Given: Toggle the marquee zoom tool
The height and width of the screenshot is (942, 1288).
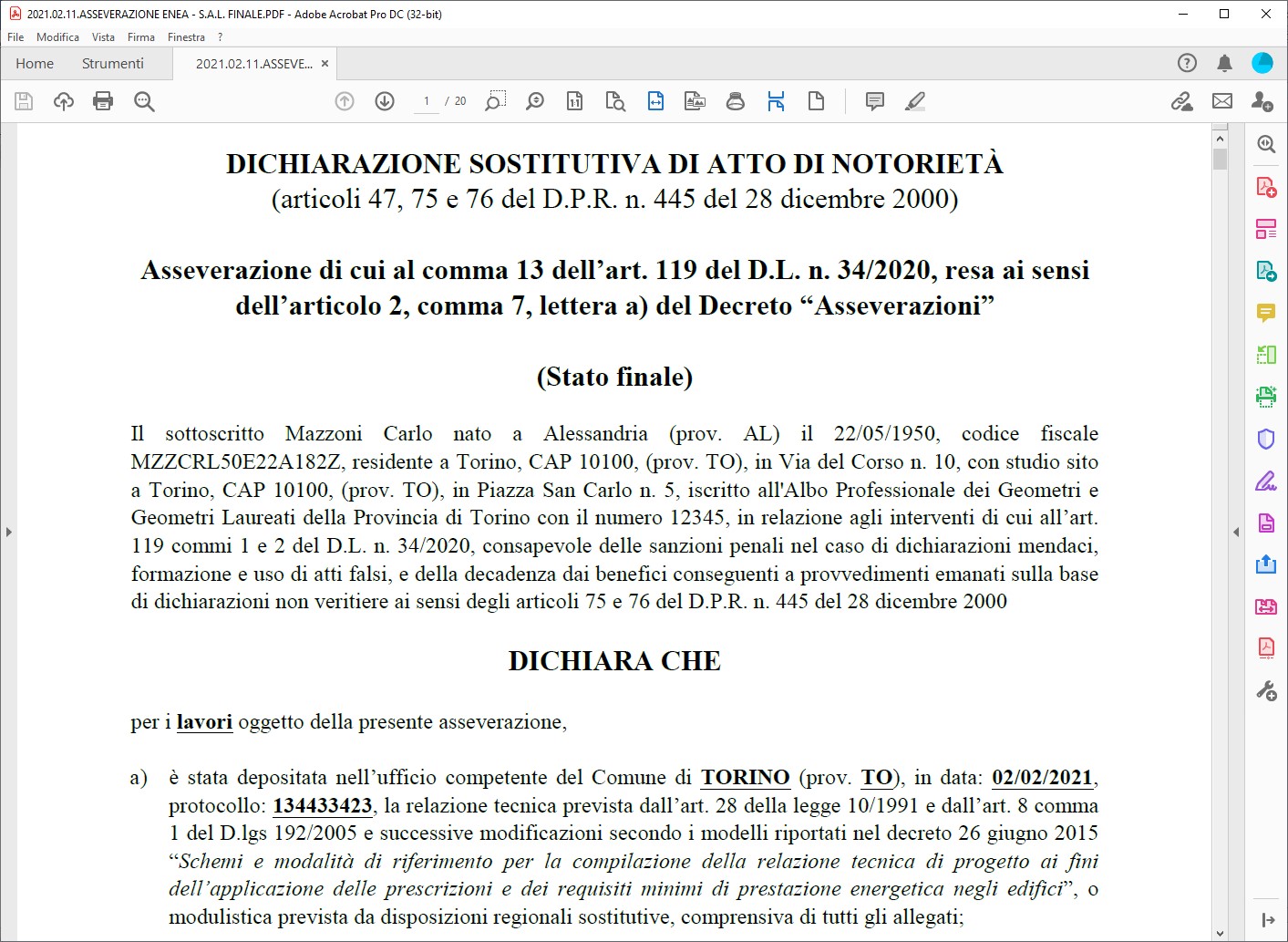Looking at the screenshot, I should [495, 101].
